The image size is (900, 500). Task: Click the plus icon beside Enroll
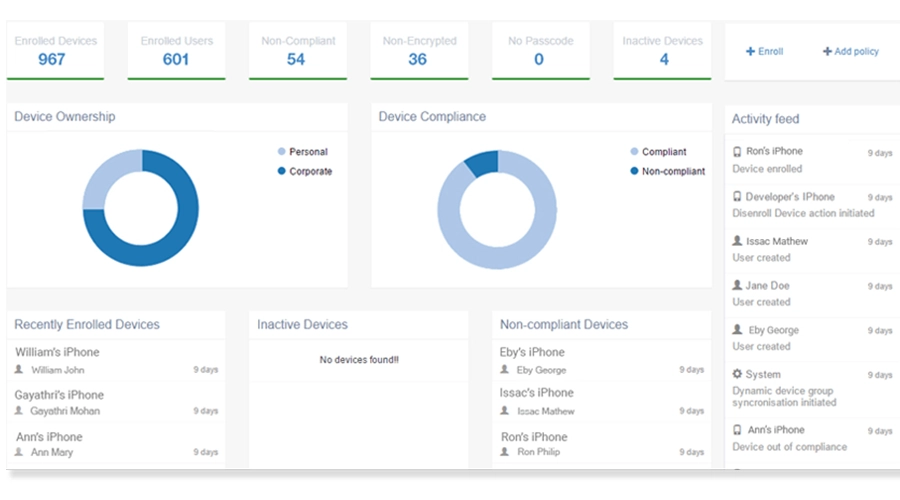point(750,52)
